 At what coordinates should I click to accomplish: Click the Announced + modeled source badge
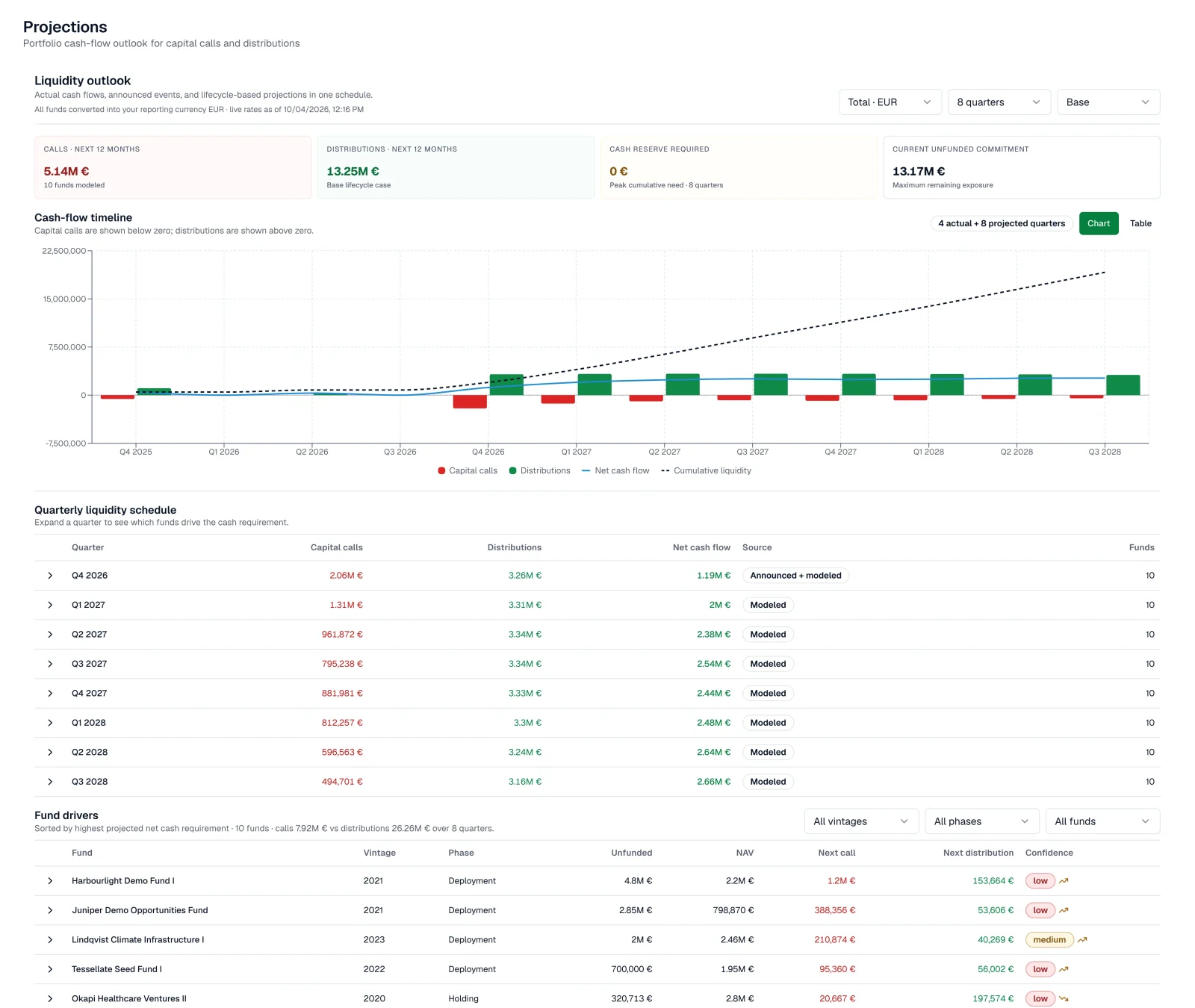coord(795,576)
